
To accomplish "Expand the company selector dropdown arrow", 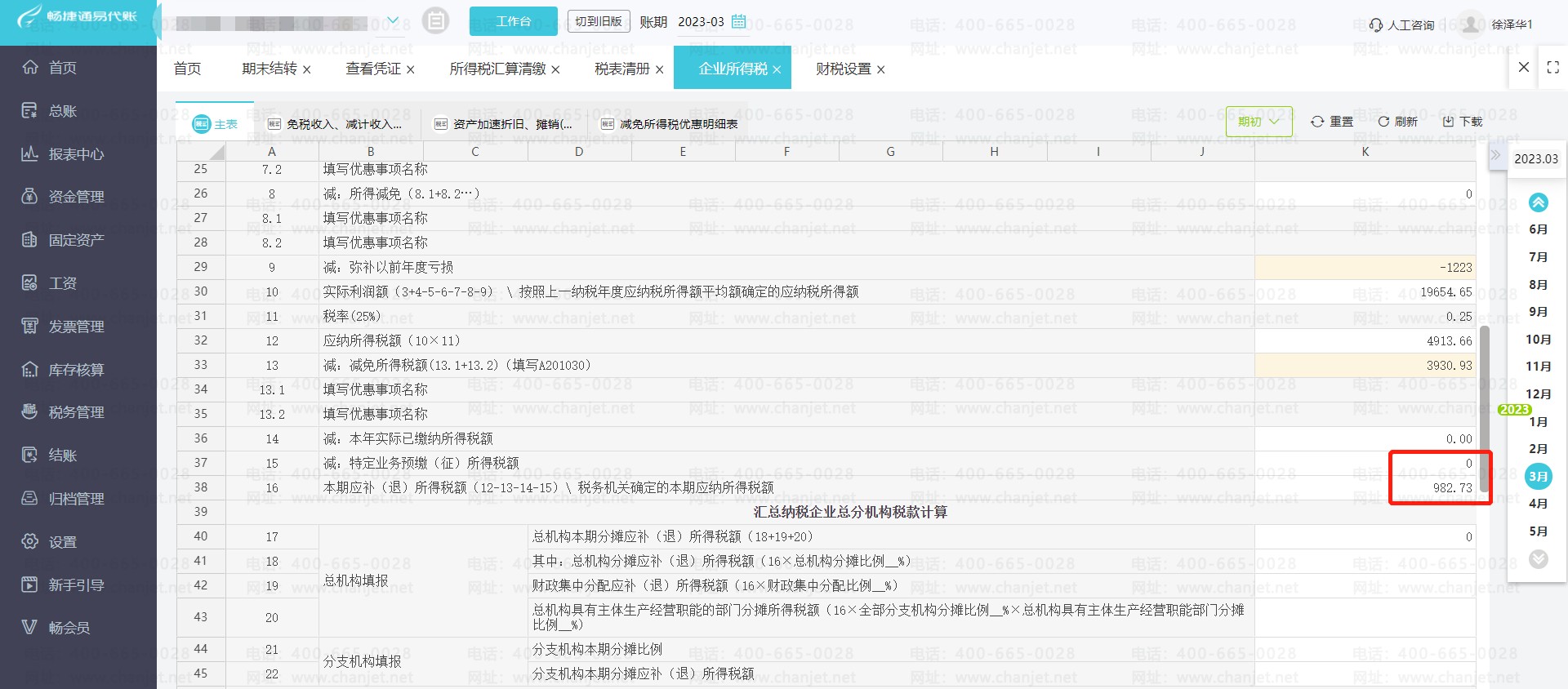I will click(x=393, y=21).
